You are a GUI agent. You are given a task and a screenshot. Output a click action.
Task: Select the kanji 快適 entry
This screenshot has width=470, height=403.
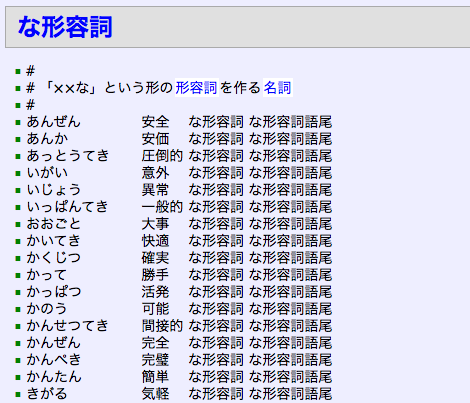tap(155, 241)
